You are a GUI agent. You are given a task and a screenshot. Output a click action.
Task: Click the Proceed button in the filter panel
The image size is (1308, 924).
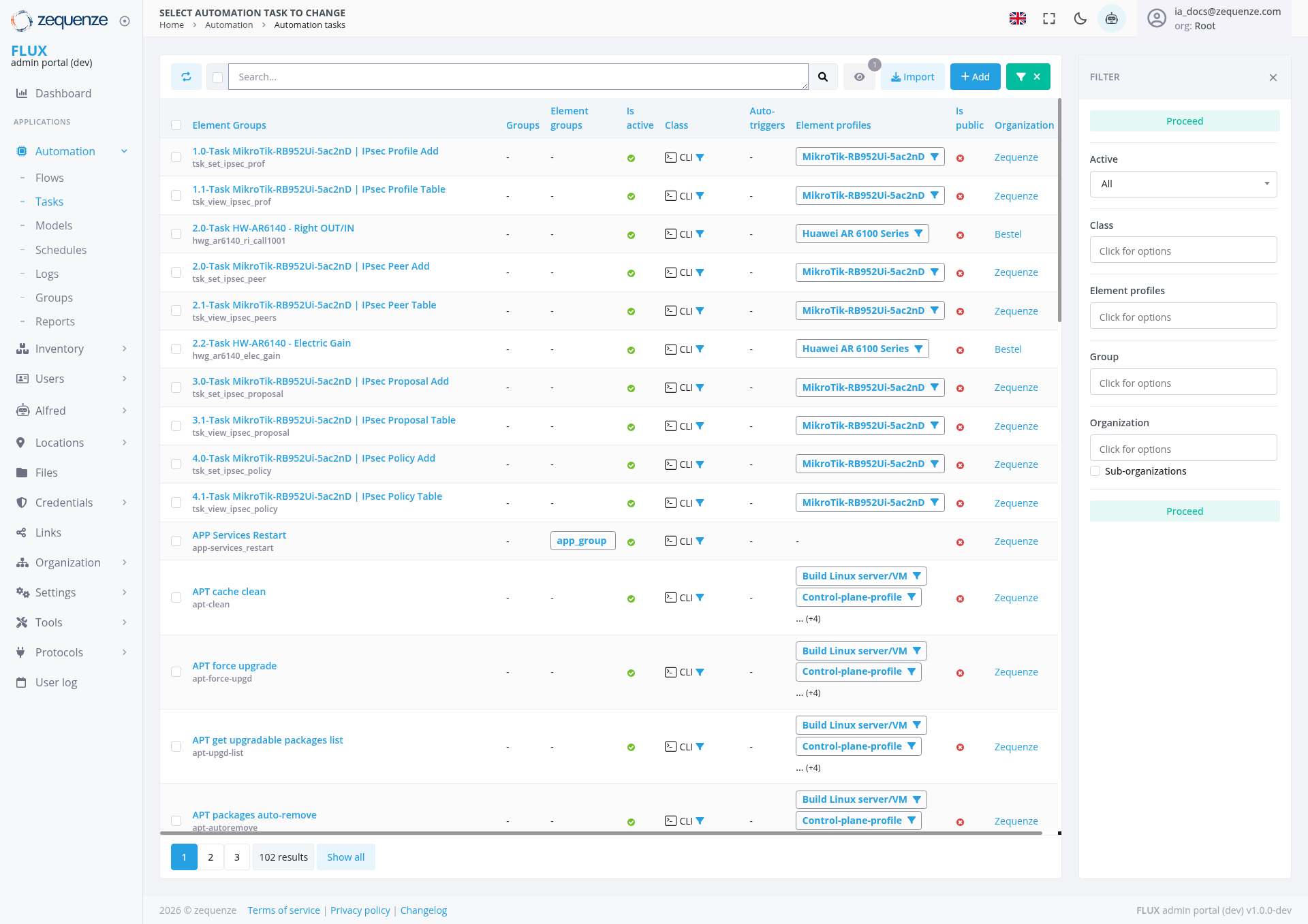coord(1184,121)
